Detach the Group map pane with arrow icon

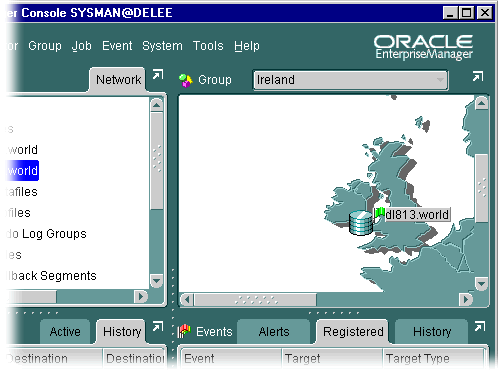[x=478, y=76]
